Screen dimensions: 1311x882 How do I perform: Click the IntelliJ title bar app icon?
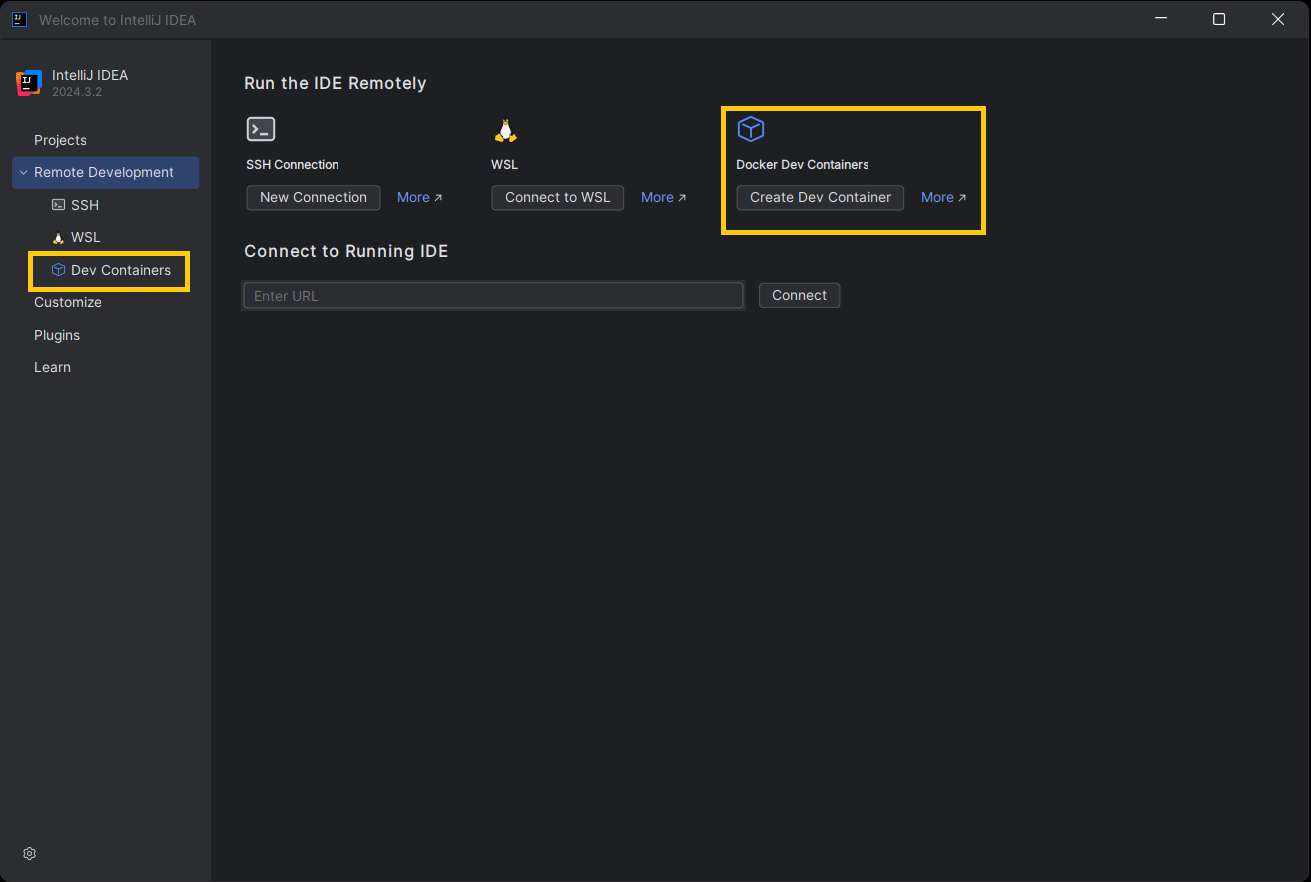[x=19, y=19]
